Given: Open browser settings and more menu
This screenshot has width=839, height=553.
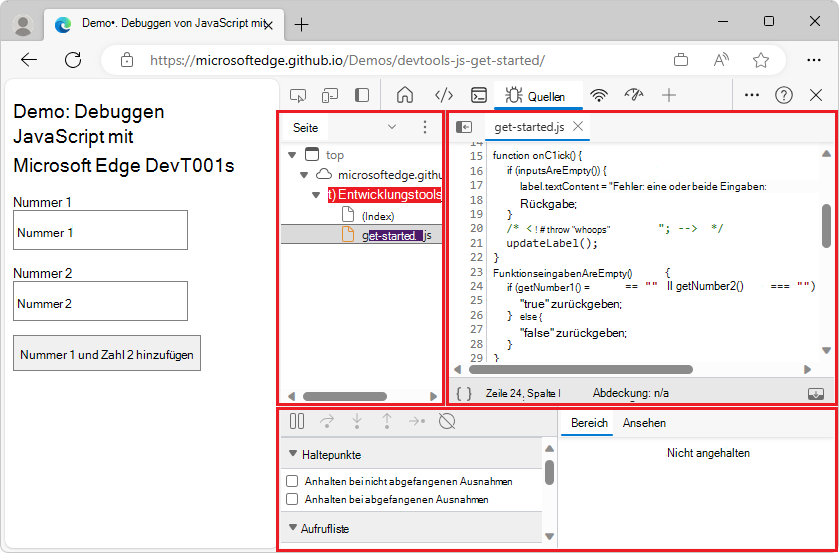Looking at the screenshot, I should click(x=814, y=60).
